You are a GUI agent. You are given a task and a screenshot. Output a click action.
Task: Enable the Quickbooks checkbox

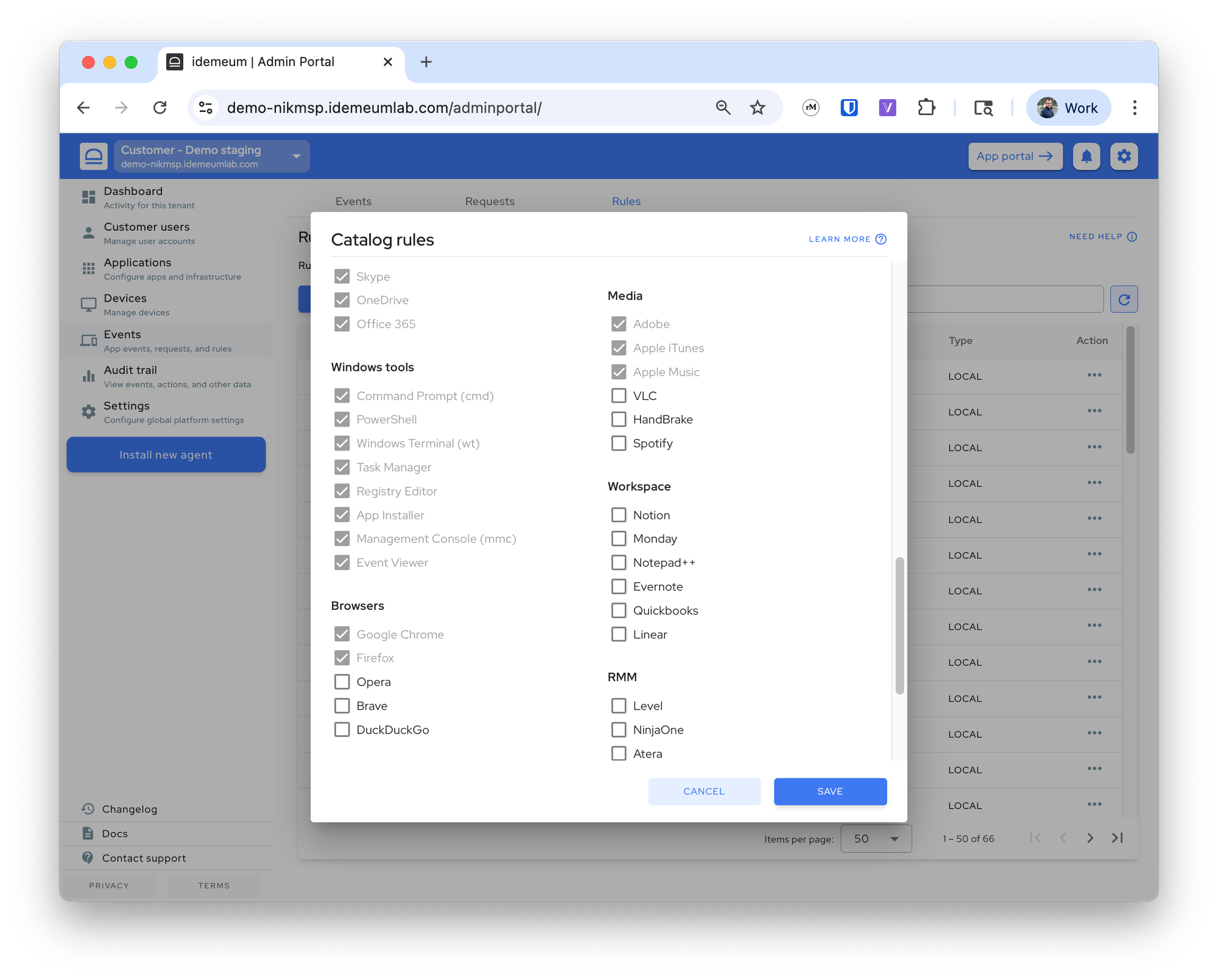(619, 610)
